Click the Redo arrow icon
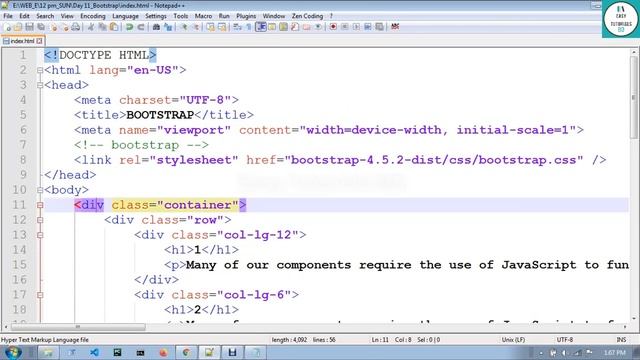Viewport: 640px width, 360px height. coord(141,27)
